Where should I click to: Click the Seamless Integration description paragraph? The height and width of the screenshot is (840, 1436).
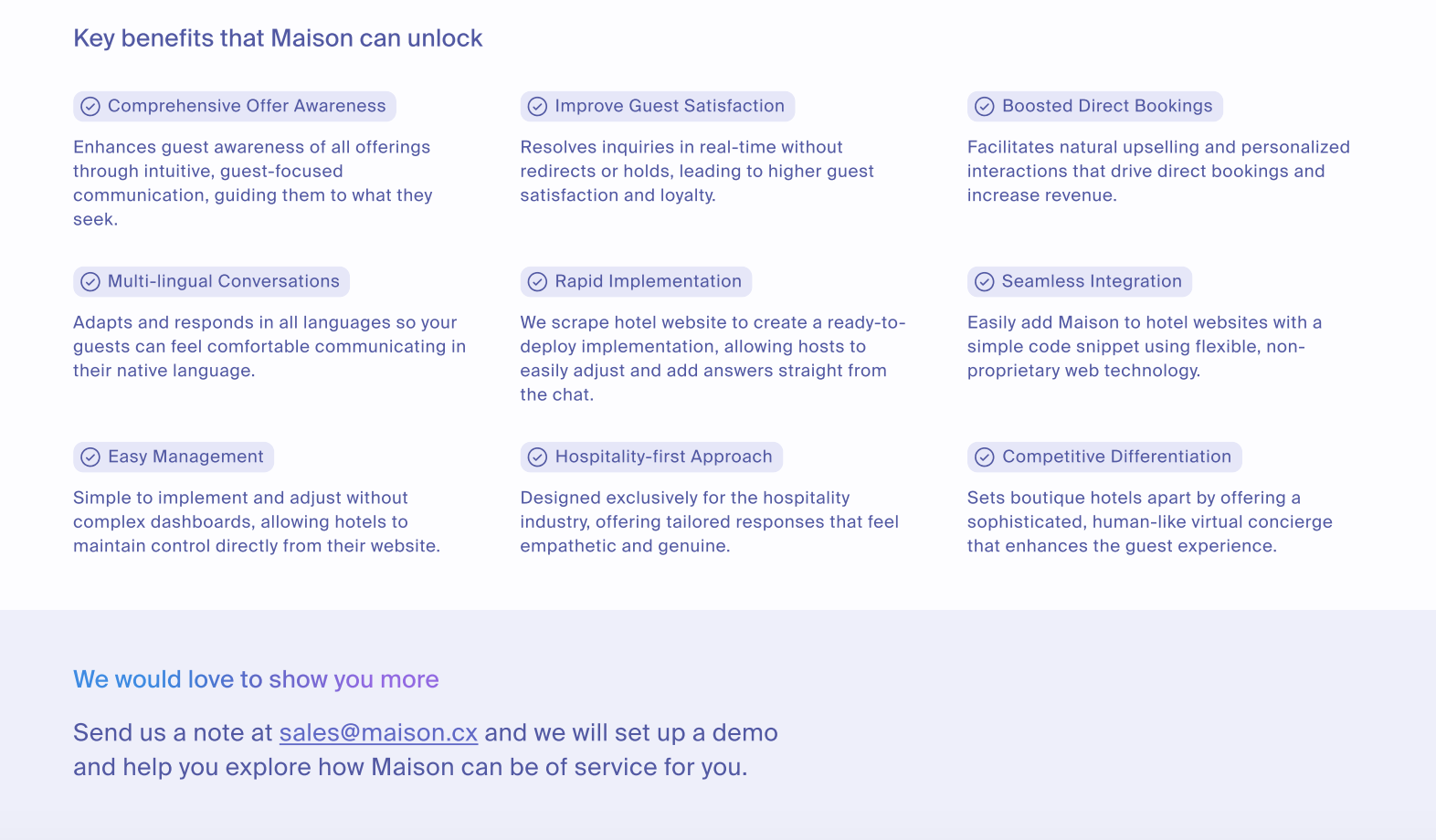(x=1144, y=346)
